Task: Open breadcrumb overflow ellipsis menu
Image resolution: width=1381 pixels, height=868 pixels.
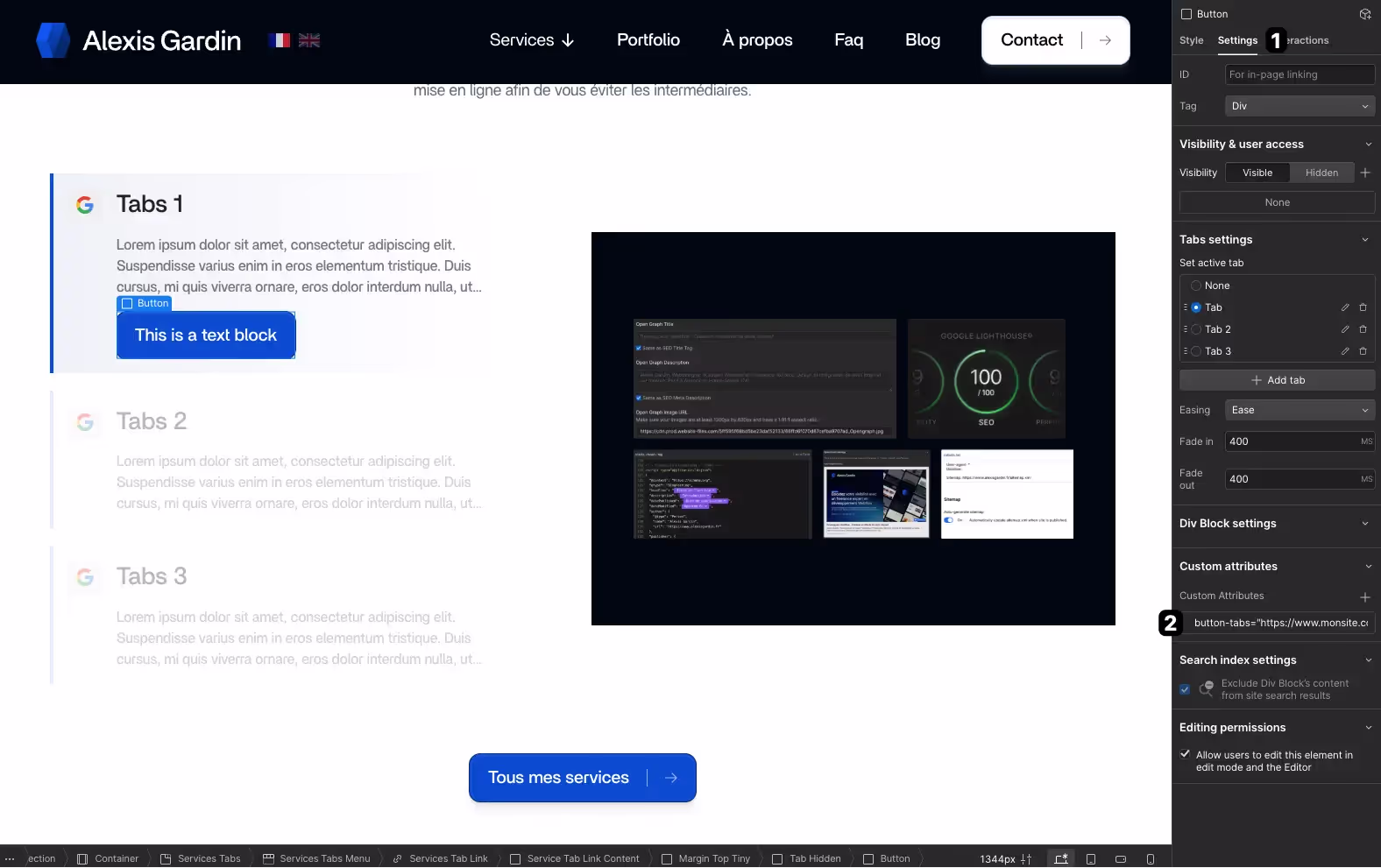Action: click(10, 858)
